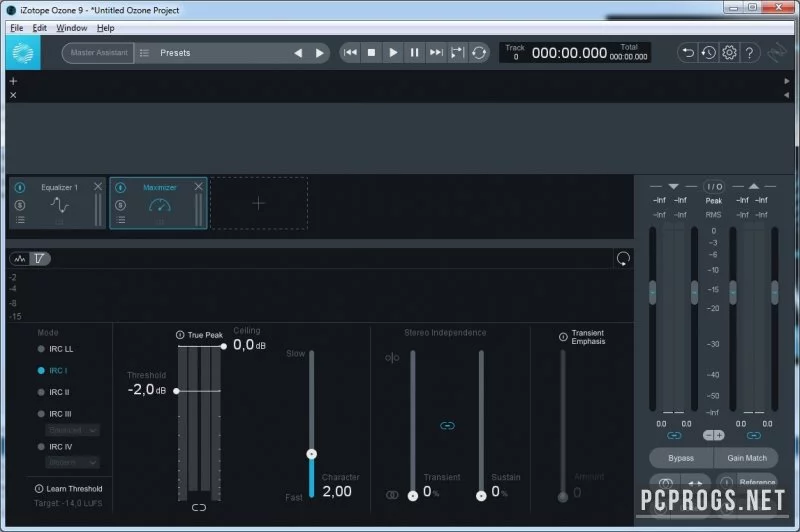
Task: Click the iZotope Ozone logo button
Action: pyautogui.click(x=23, y=53)
